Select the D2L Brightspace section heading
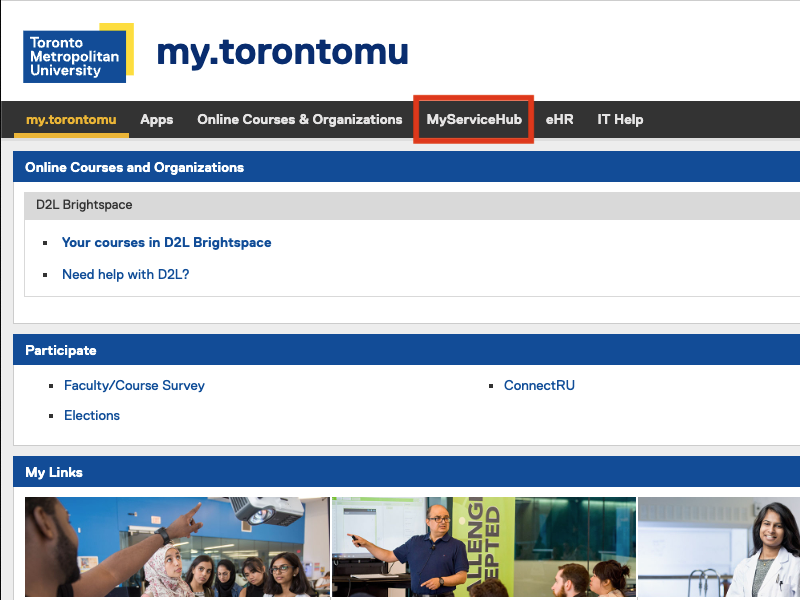 pyautogui.click(x=412, y=205)
